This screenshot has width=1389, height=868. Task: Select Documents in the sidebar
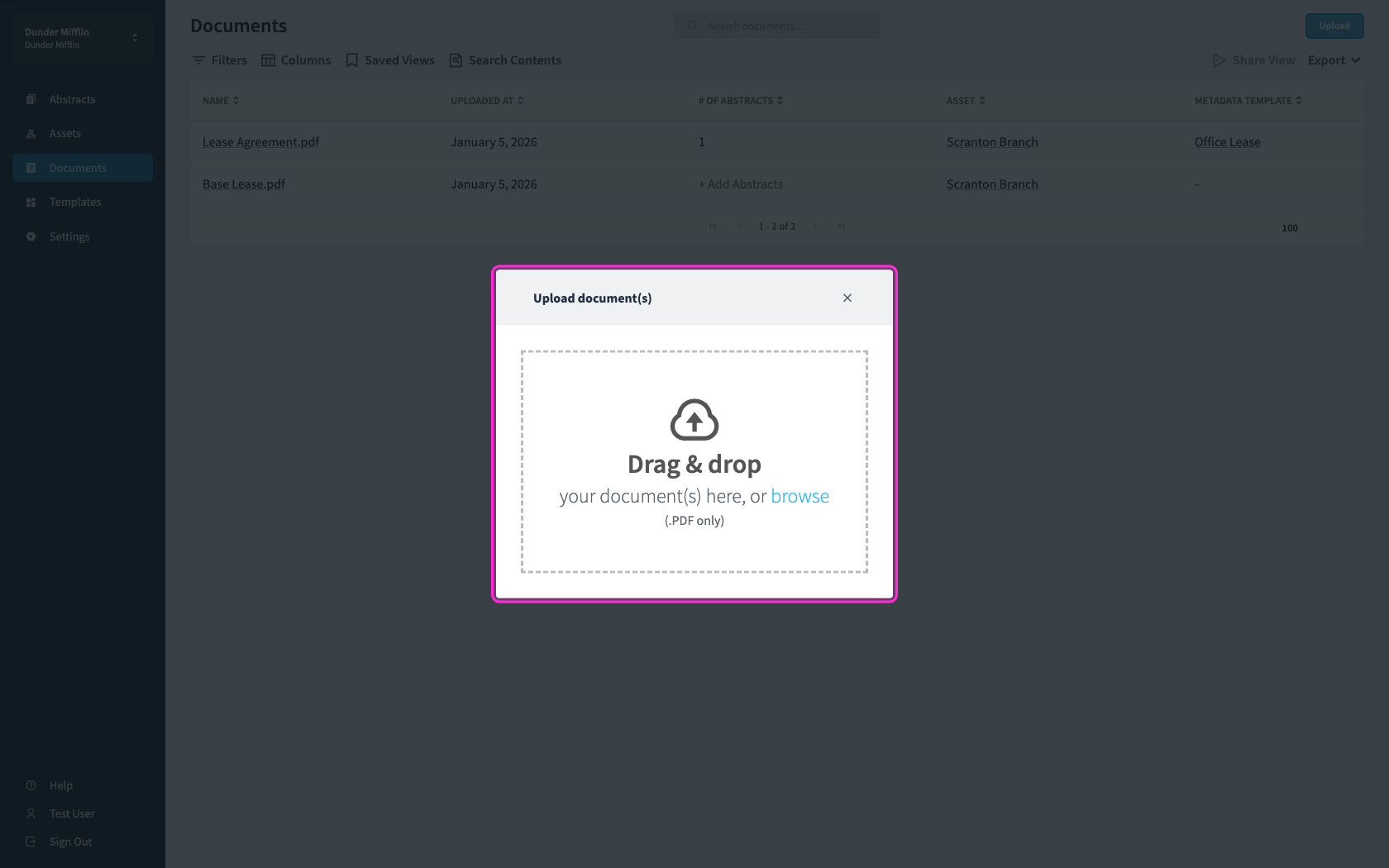(83, 168)
